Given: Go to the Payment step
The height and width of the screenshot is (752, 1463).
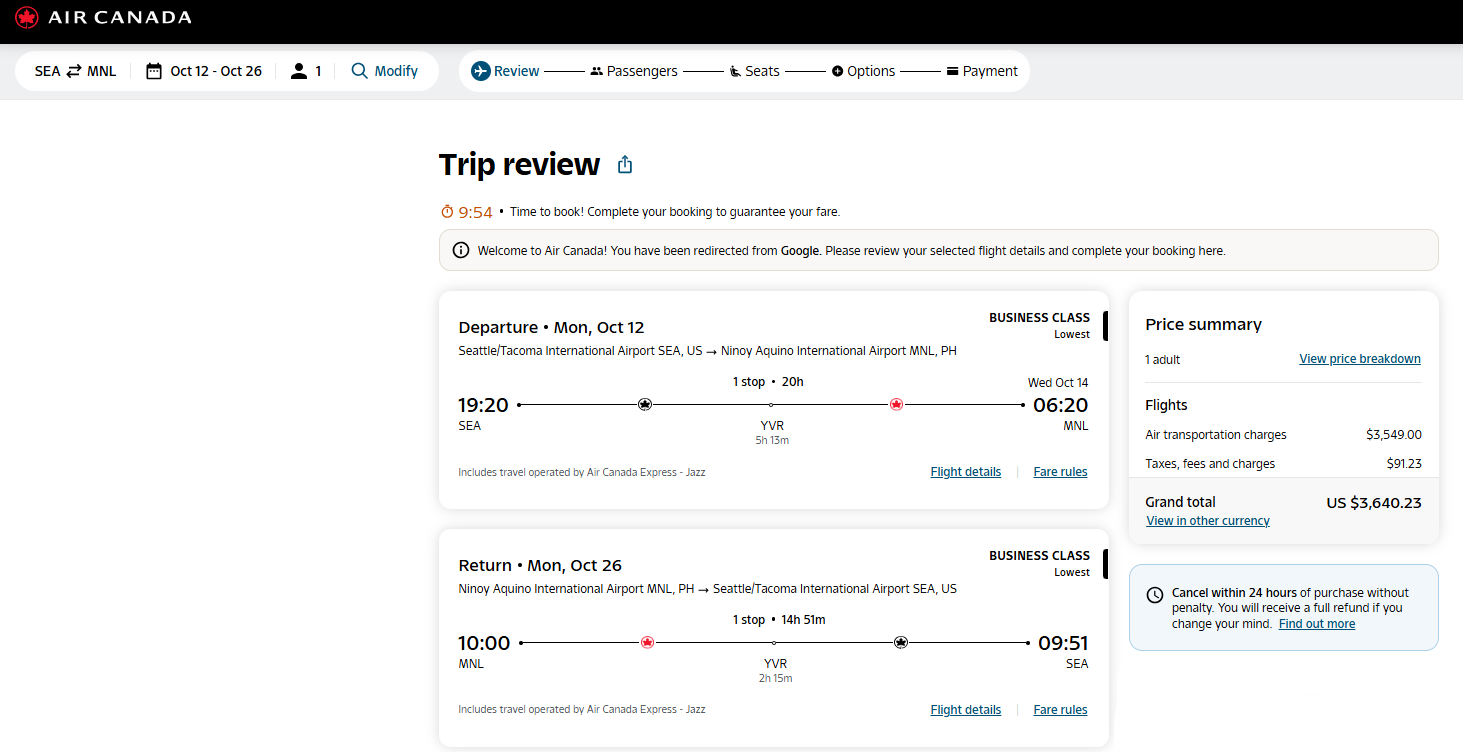Looking at the screenshot, I should (982, 71).
